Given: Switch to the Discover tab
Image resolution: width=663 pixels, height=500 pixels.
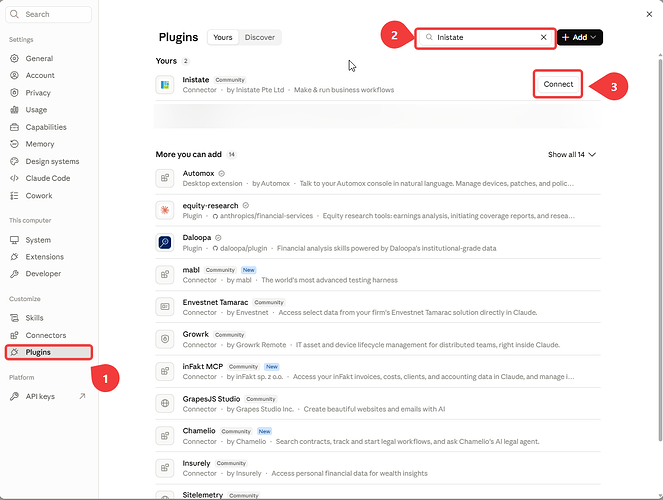Looking at the screenshot, I should pos(260,37).
